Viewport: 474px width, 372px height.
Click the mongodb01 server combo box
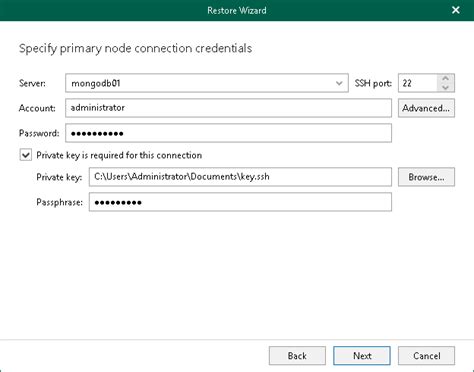tap(207, 83)
